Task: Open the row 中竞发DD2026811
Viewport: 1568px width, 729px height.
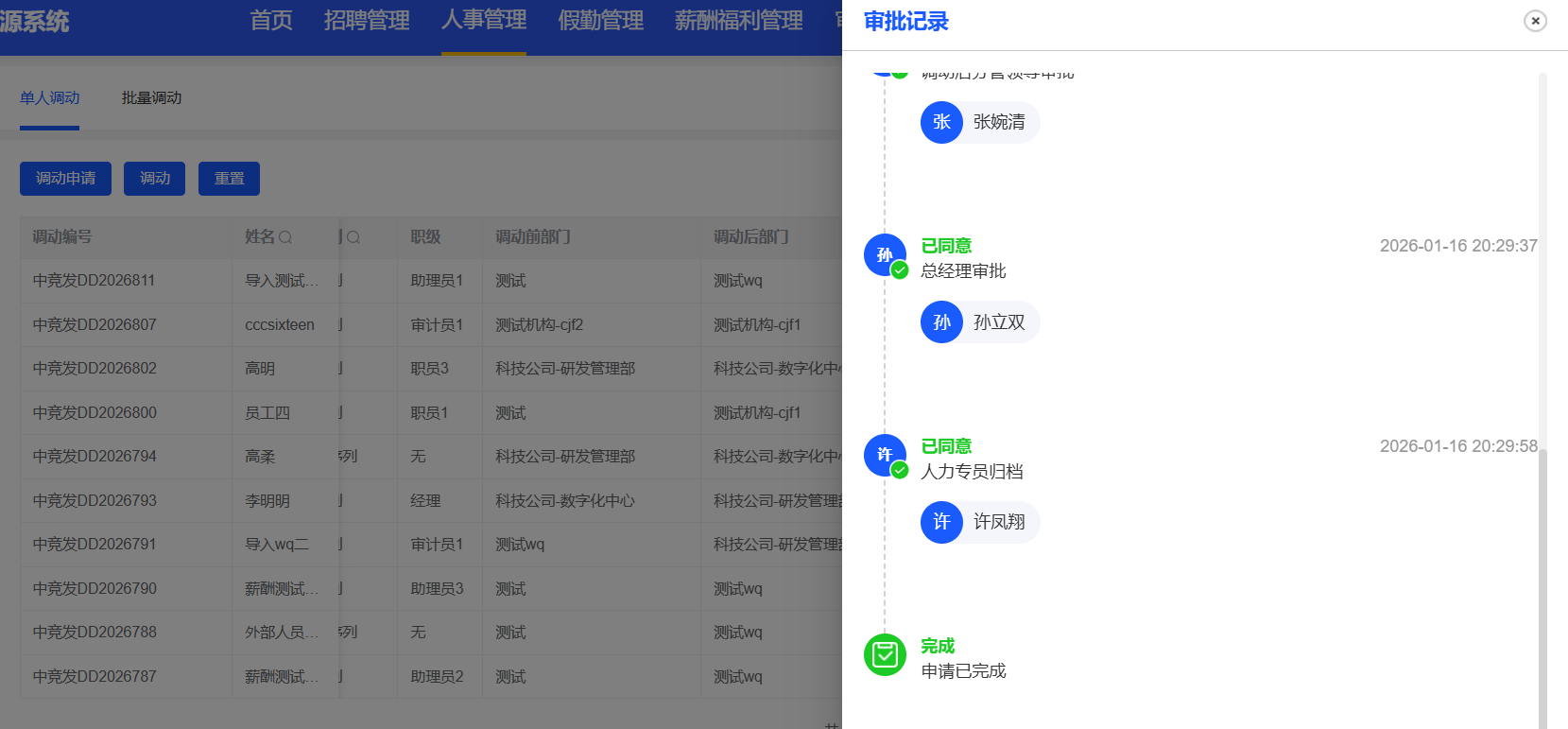Action: click(95, 281)
